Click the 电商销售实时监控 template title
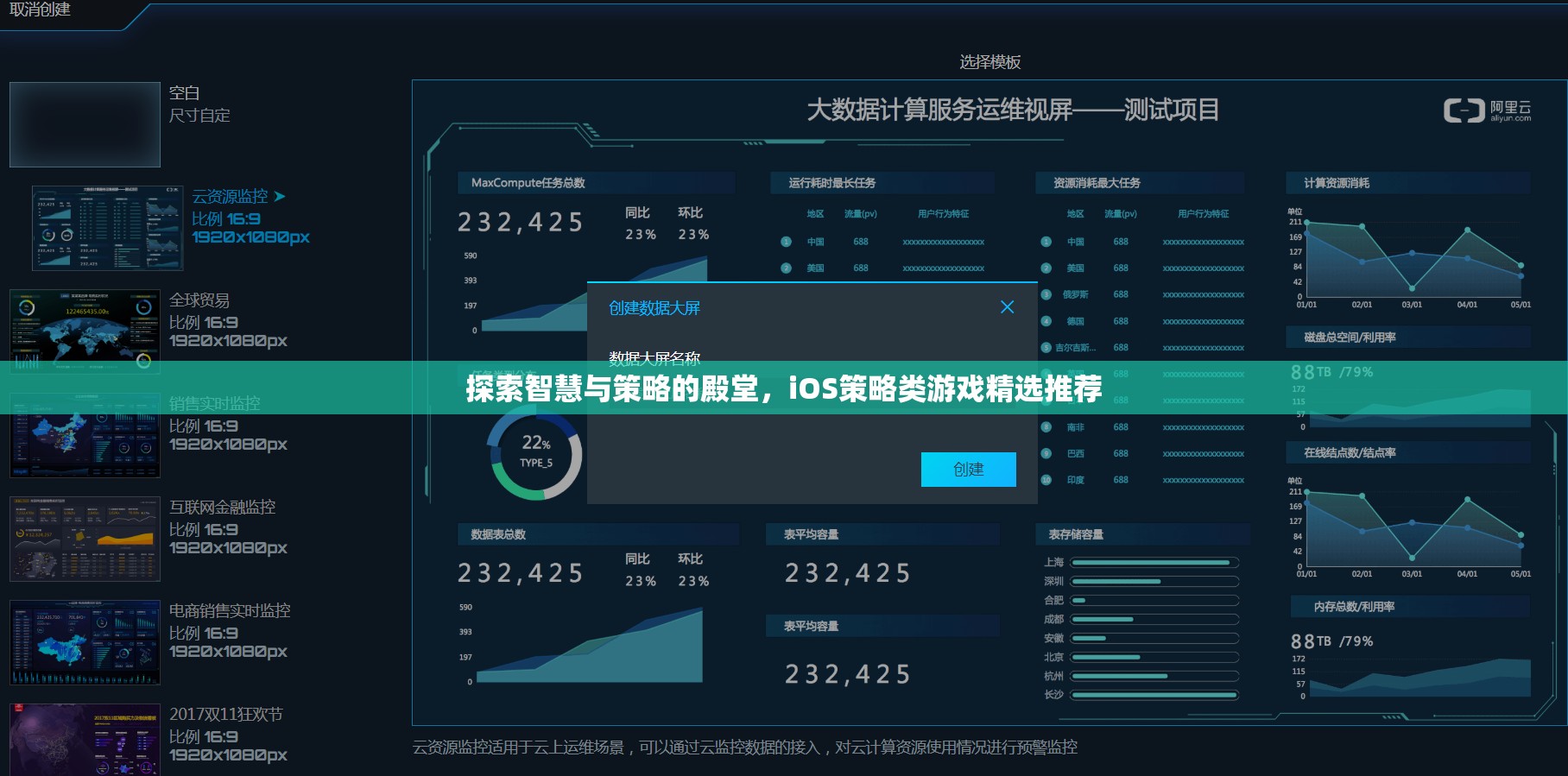Screen dimensions: 1568x776 tap(230, 611)
